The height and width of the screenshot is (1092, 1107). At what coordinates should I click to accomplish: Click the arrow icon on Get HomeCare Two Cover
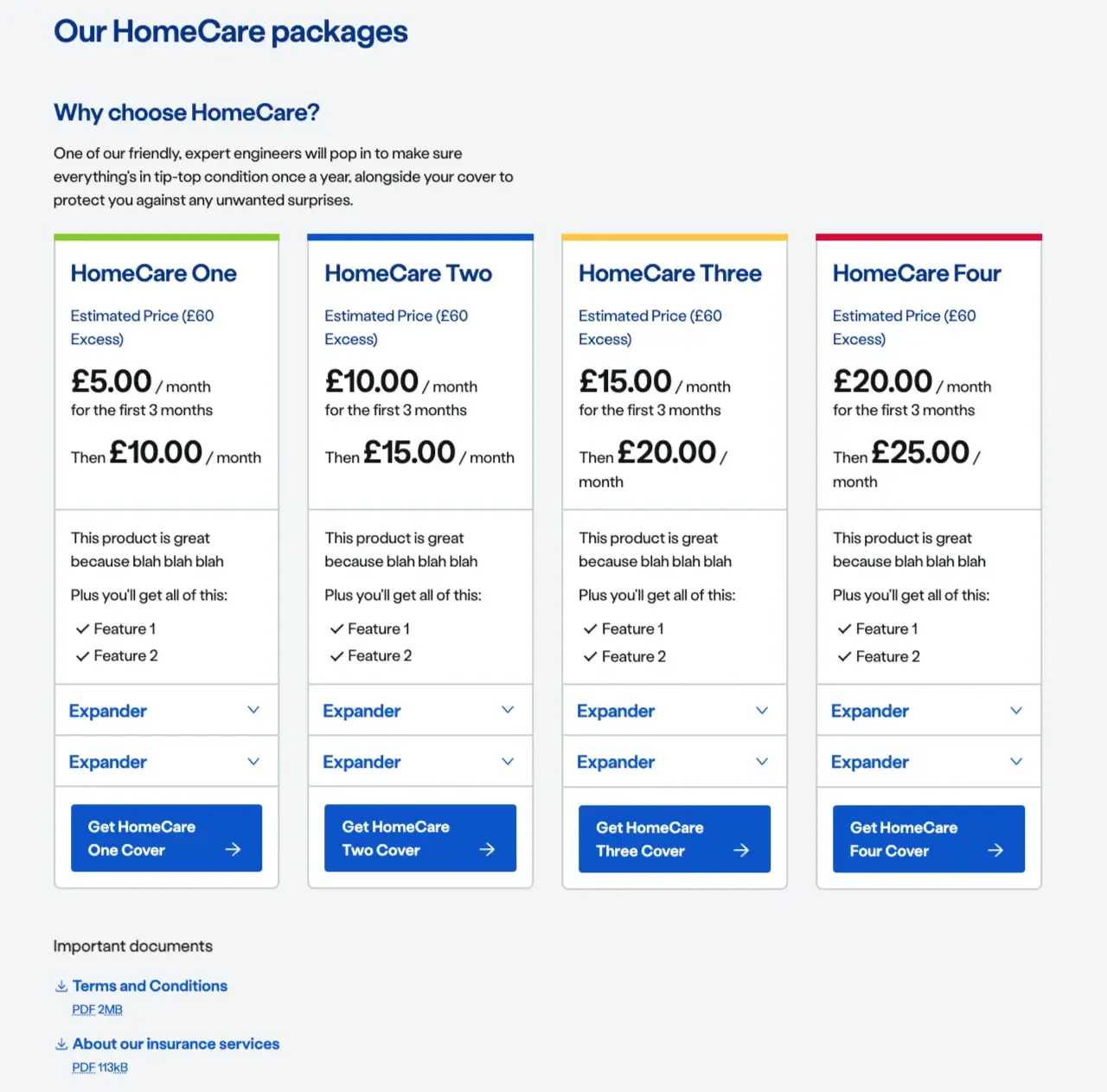point(487,849)
